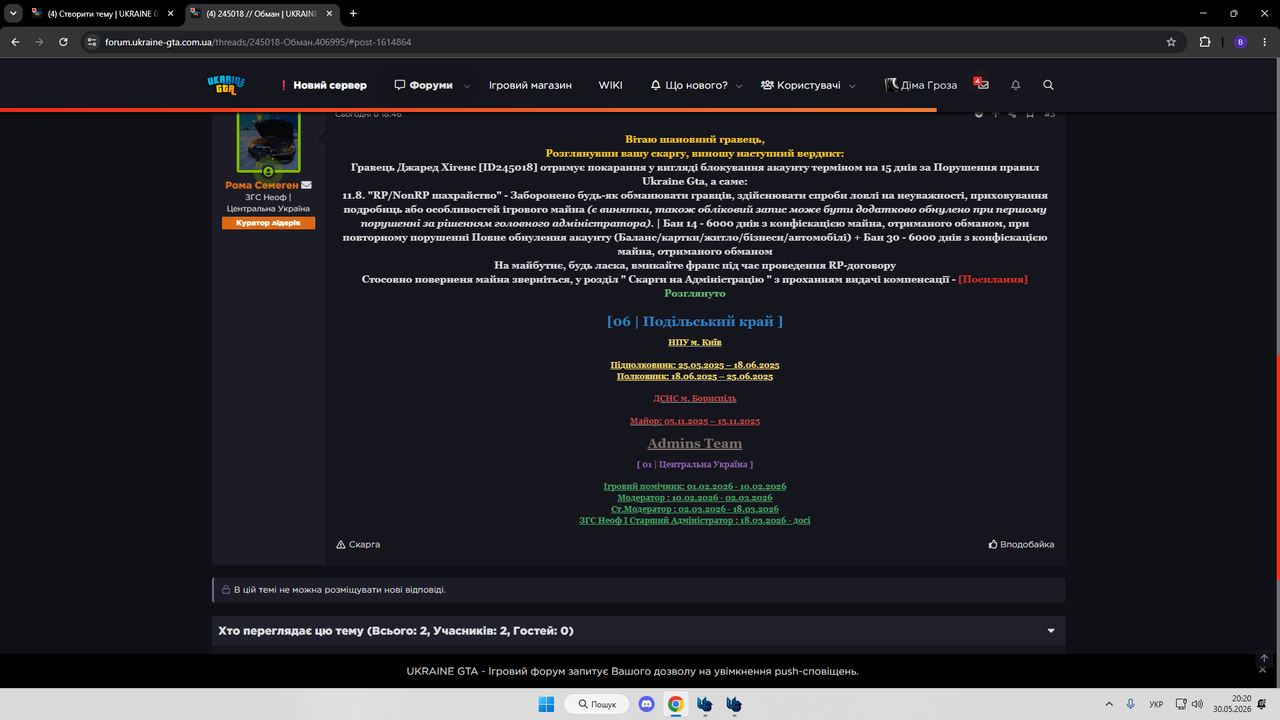The image size is (1280, 720).
Task: Open forum search magnifier icon
Action: click(x=1048, y=85)
